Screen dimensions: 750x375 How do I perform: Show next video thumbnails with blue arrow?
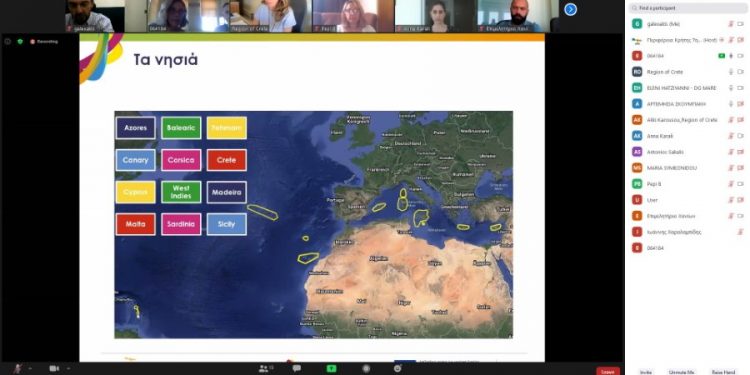coord(570,10)
